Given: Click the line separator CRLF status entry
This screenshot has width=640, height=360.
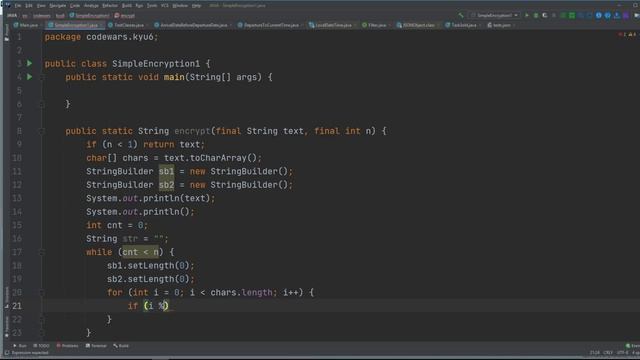Looking at the screenshot, I should click(x=608, y=353).
